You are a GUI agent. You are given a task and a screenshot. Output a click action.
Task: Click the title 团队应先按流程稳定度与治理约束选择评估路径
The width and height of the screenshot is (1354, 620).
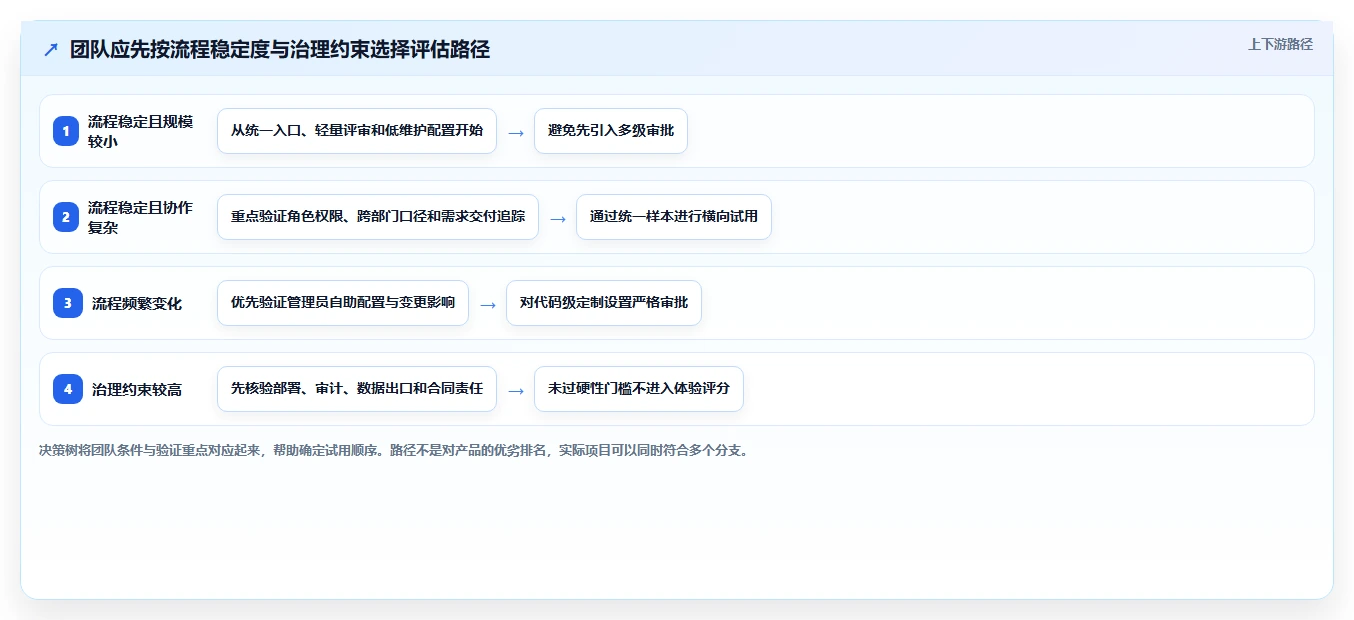coord(280,49)
